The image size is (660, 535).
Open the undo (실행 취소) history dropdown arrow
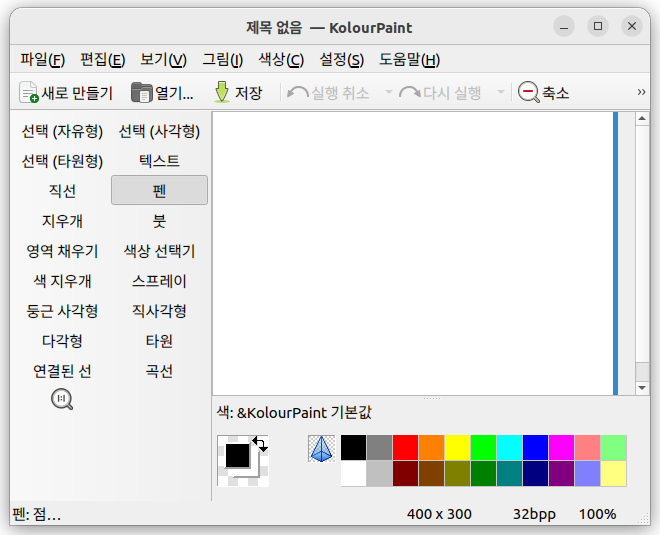[x=389, y=92]
